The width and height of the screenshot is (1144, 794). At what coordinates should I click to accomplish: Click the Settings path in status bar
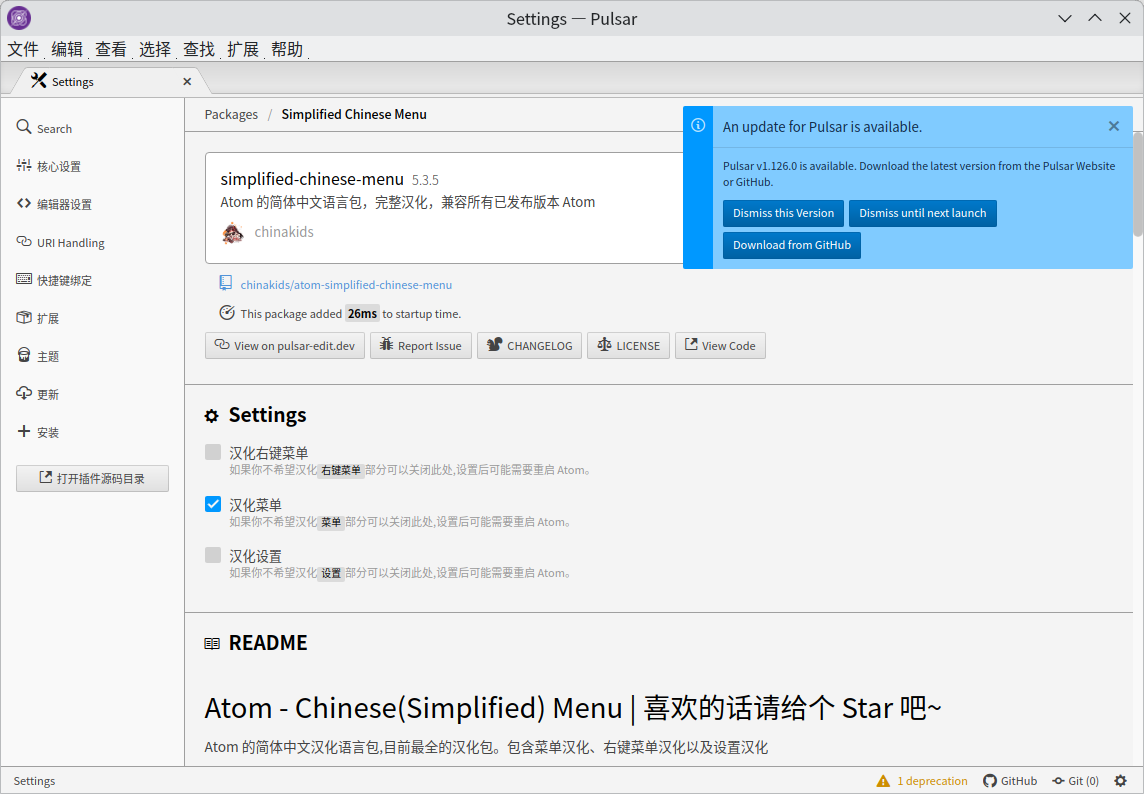tap(34, 781)
